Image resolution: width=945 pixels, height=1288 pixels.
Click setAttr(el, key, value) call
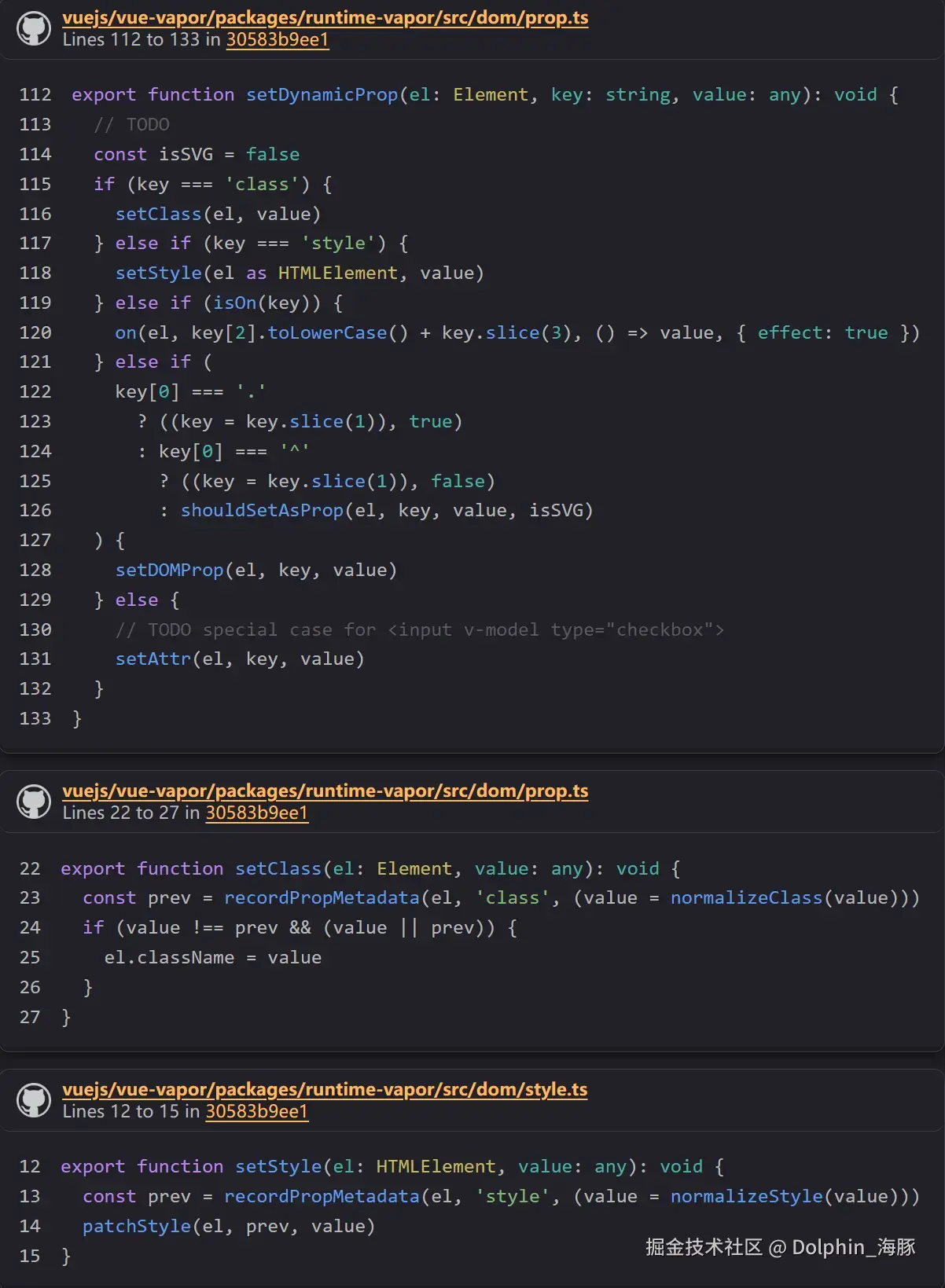click(x=240, y=659)
